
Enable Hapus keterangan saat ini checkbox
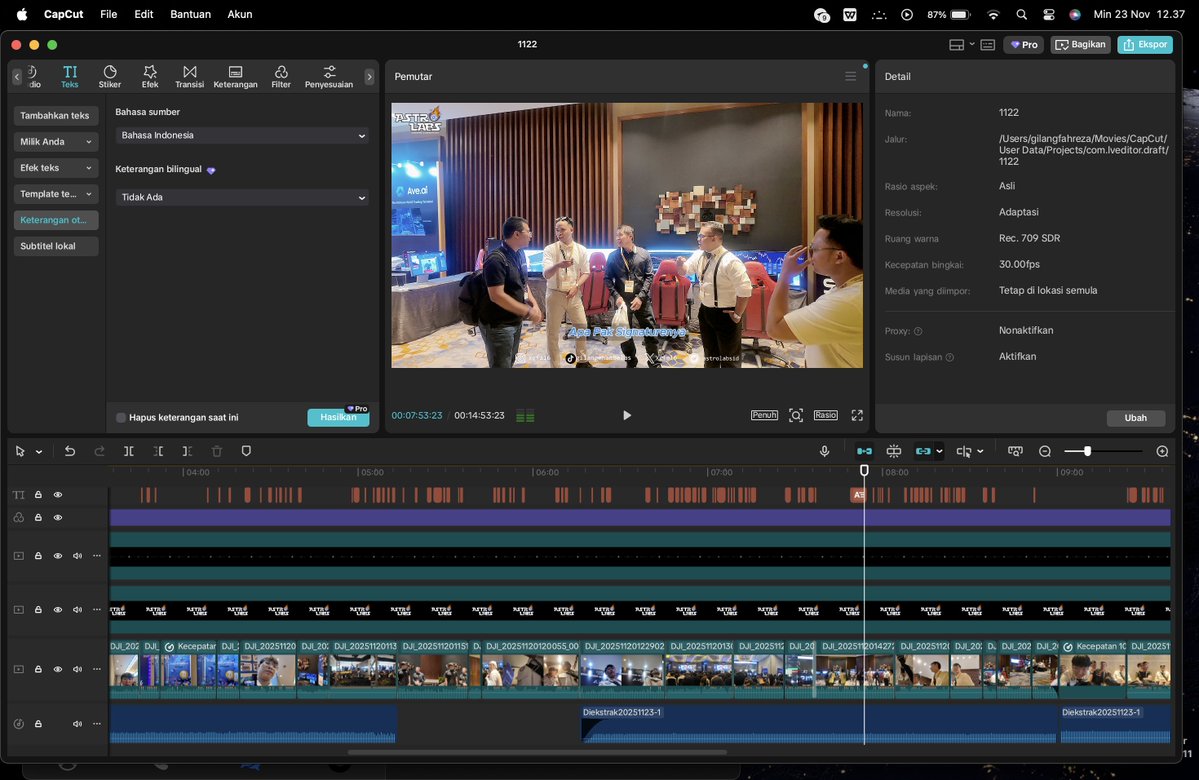click(121, 417)
